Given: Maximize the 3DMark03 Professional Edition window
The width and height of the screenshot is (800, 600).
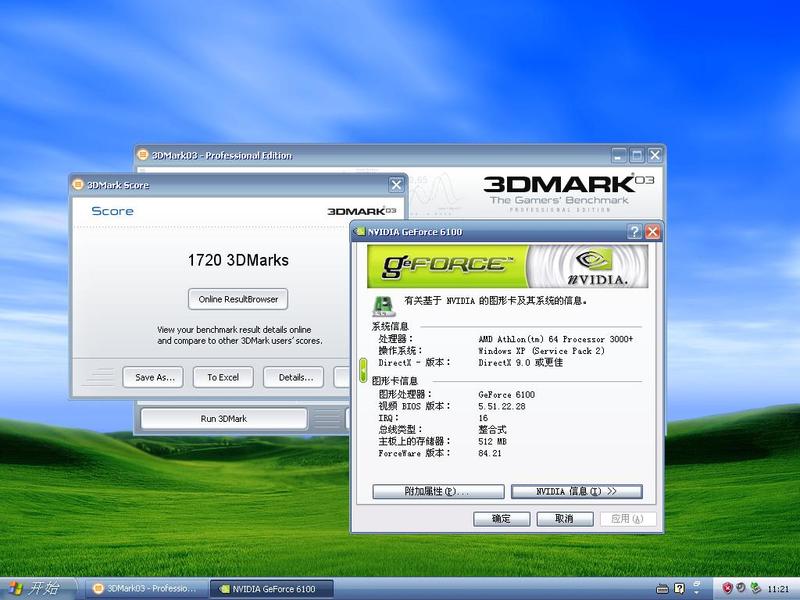Looking at the screenshot, I should pyautogui.click(x=637, y=155).
